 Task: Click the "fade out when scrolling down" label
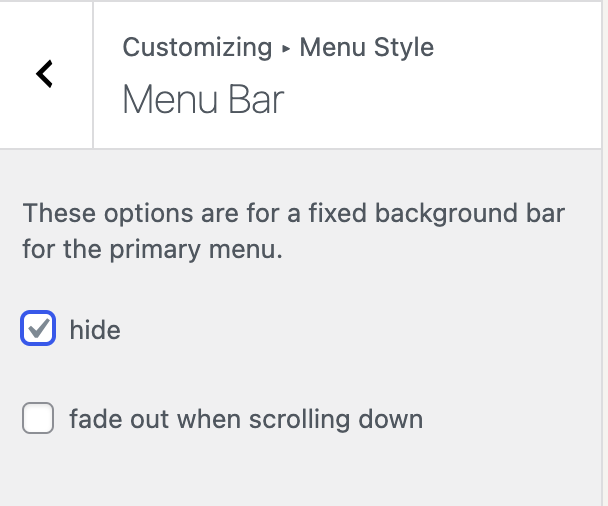click(246, 419)
